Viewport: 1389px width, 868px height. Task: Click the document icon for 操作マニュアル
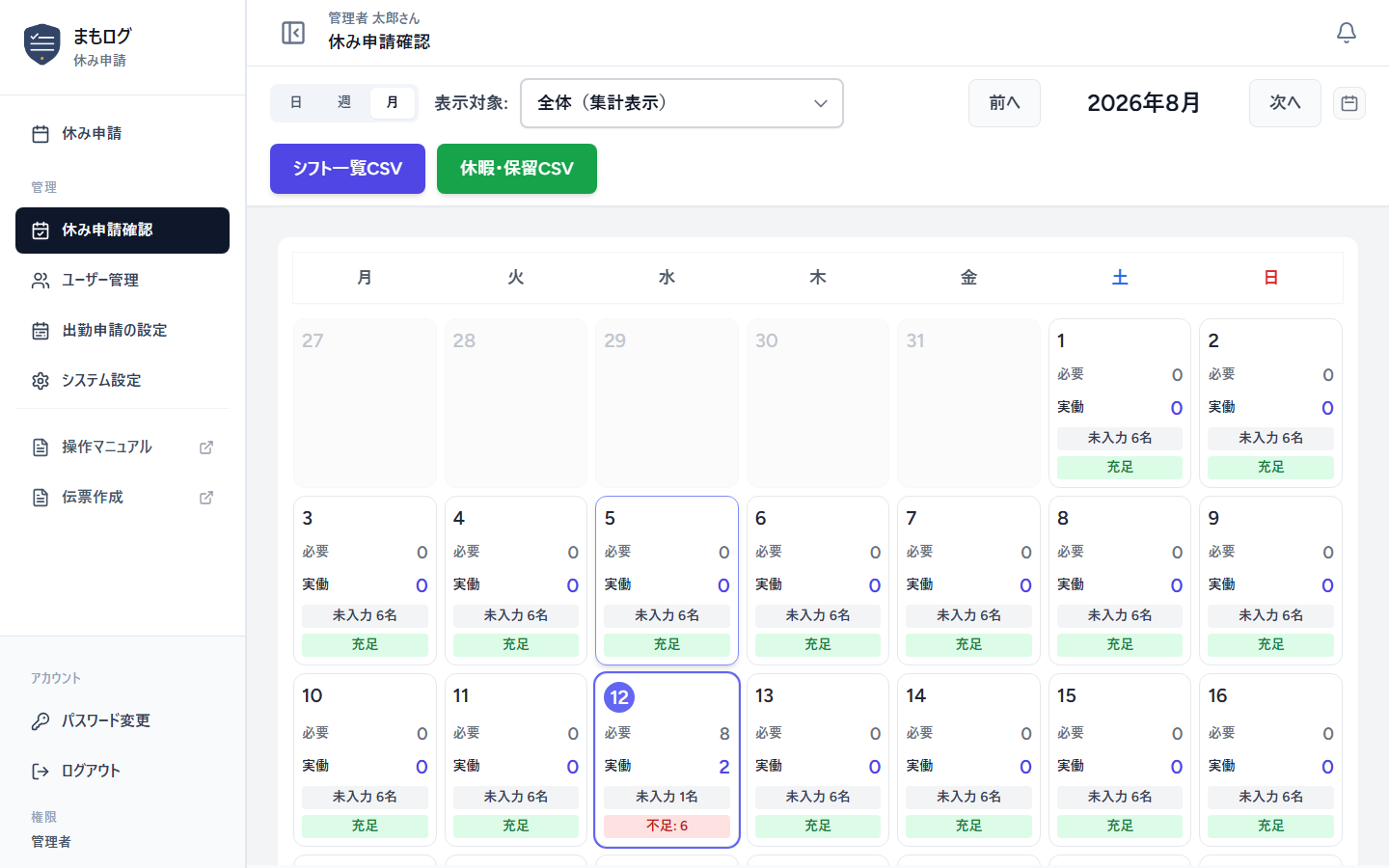point(41,448)
